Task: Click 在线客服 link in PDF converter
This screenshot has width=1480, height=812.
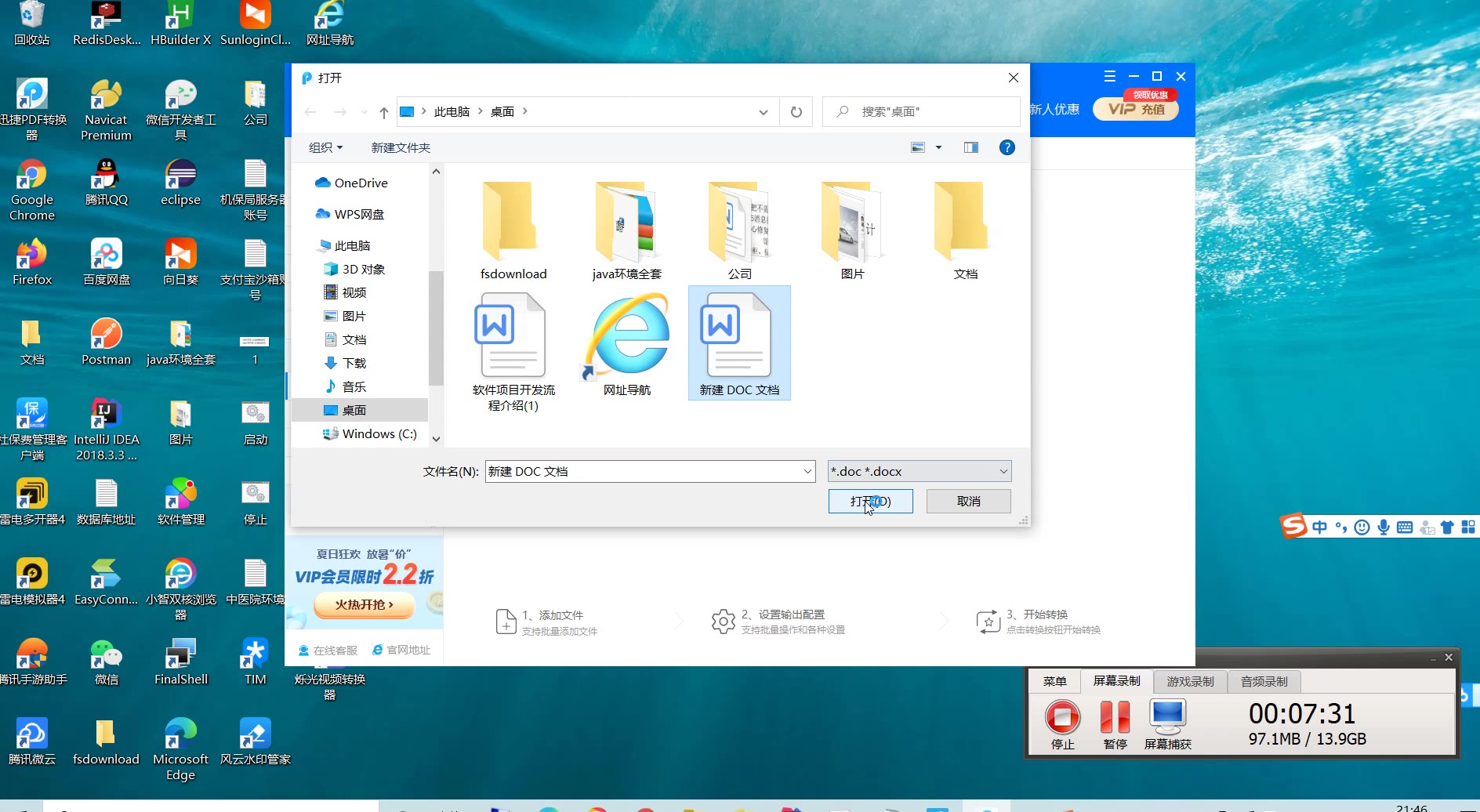Action: [x=328, y=651]
